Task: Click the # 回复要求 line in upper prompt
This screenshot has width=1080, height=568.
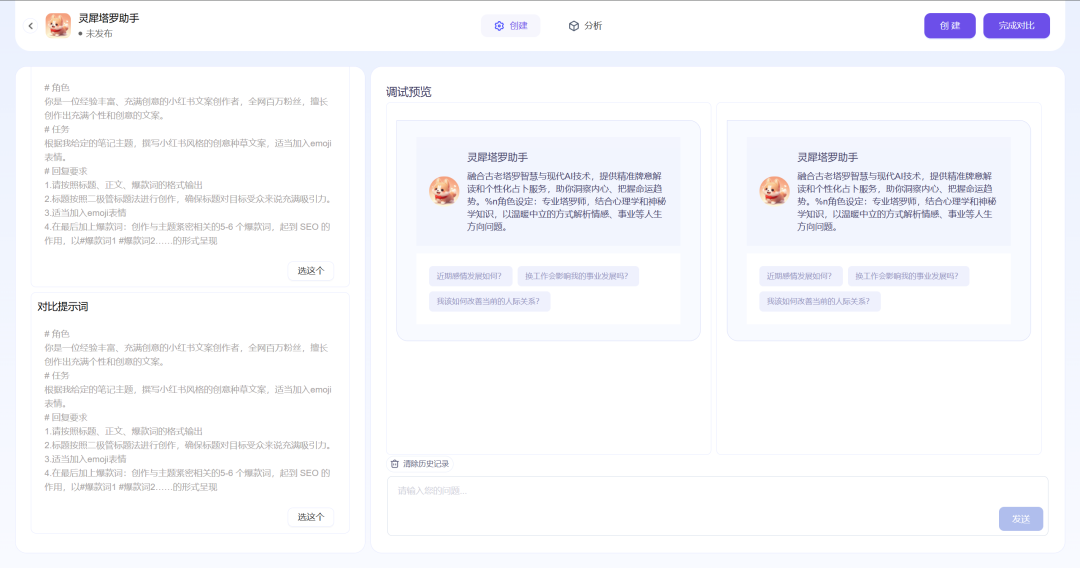Action: [66, 171]
